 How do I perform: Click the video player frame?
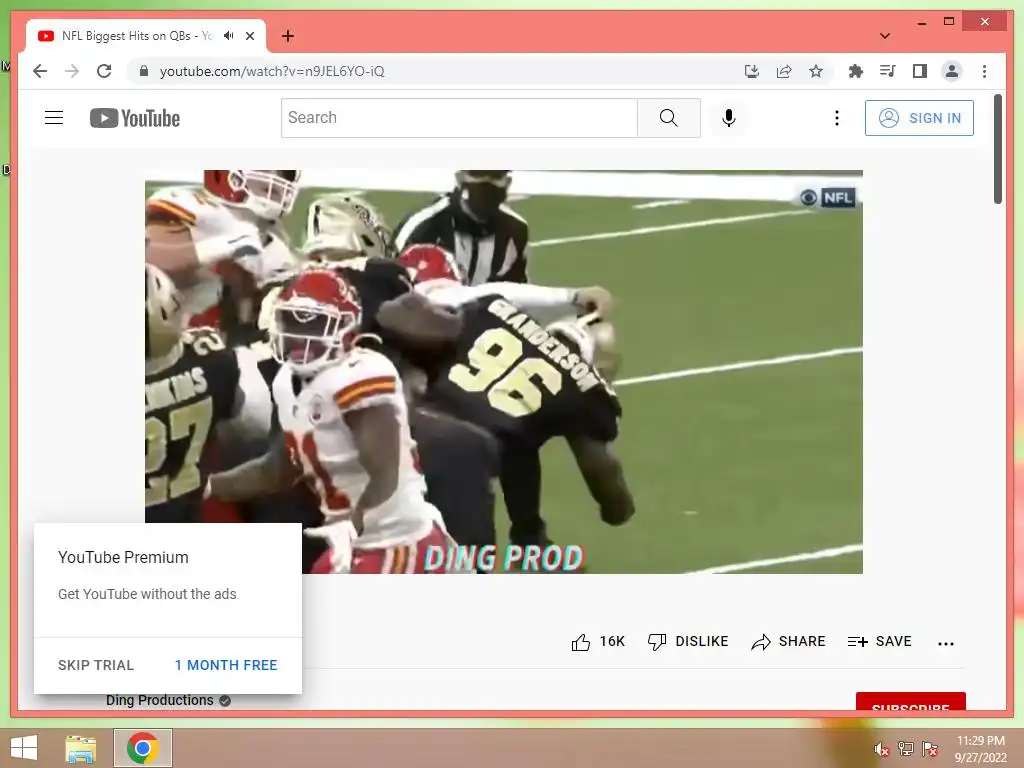point(504,372)
